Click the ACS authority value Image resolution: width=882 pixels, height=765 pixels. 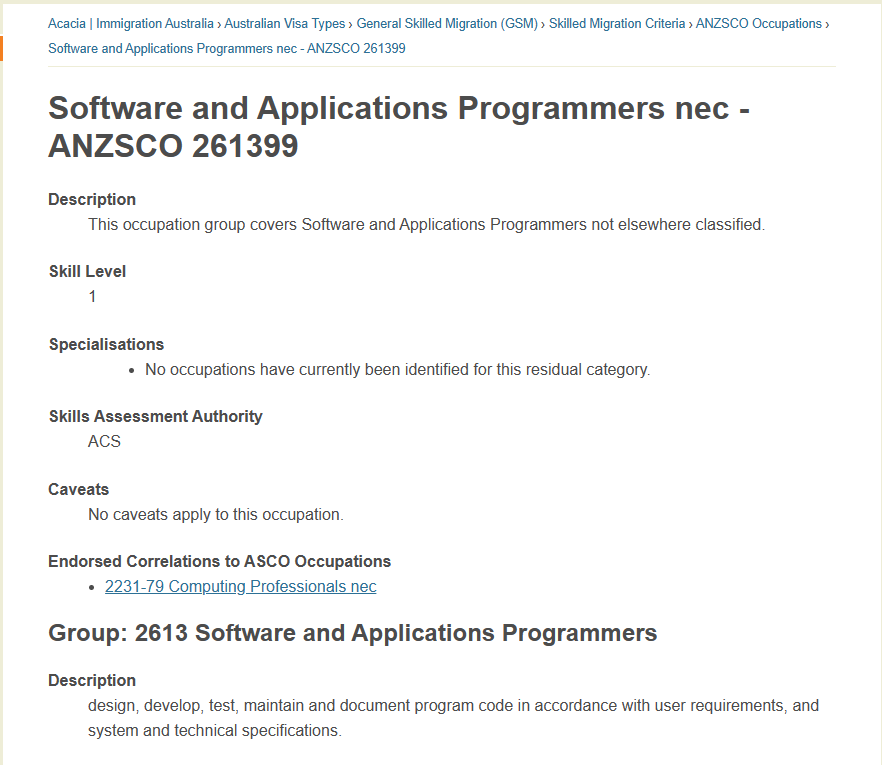click(x=105, y=442)
